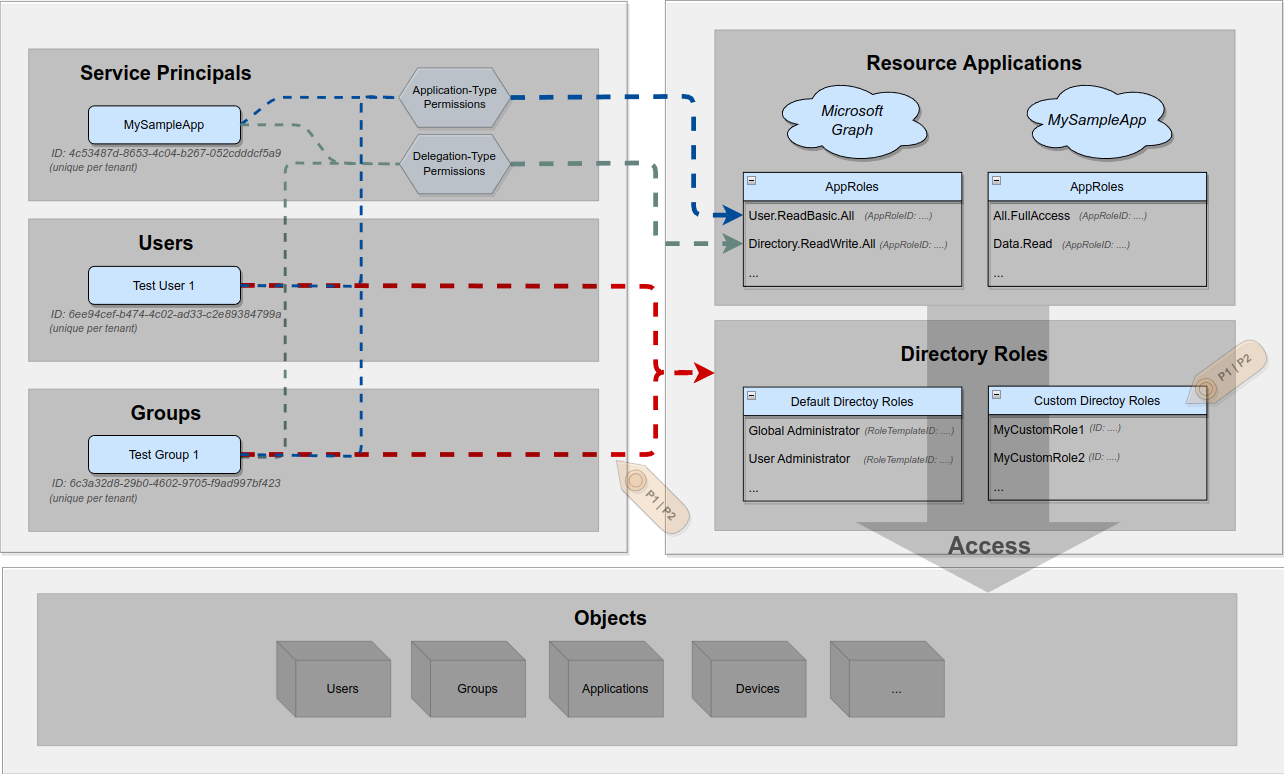
Task: Select the Test User 1 box
Action: click(x=164, y=285)
